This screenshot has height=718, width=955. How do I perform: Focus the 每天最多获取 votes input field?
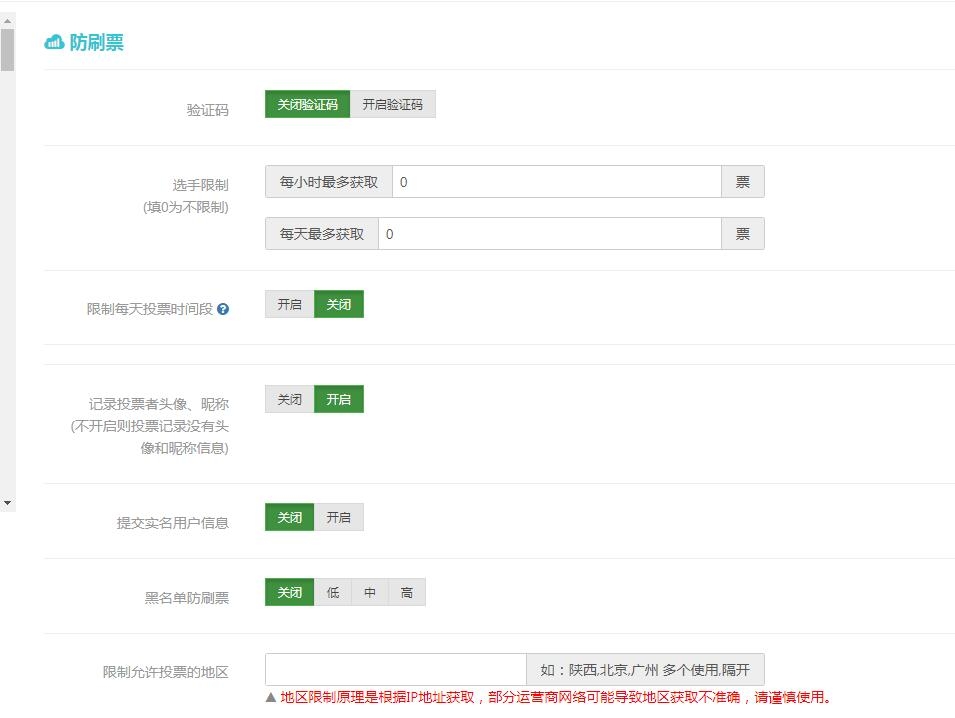[549, 234]
